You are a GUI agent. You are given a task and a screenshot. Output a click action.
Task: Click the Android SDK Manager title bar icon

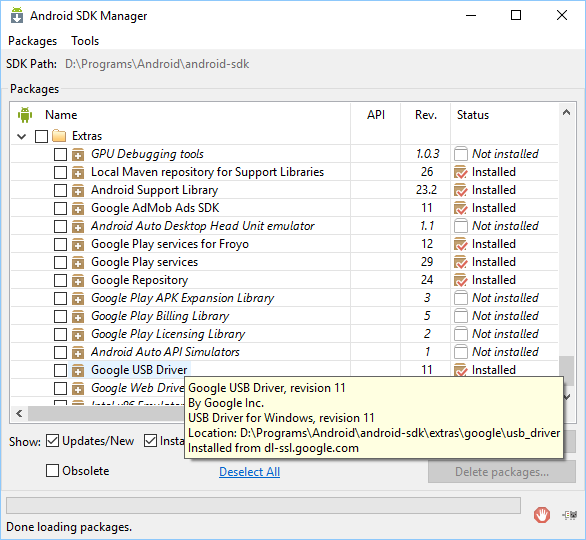(x=16, y=15)
